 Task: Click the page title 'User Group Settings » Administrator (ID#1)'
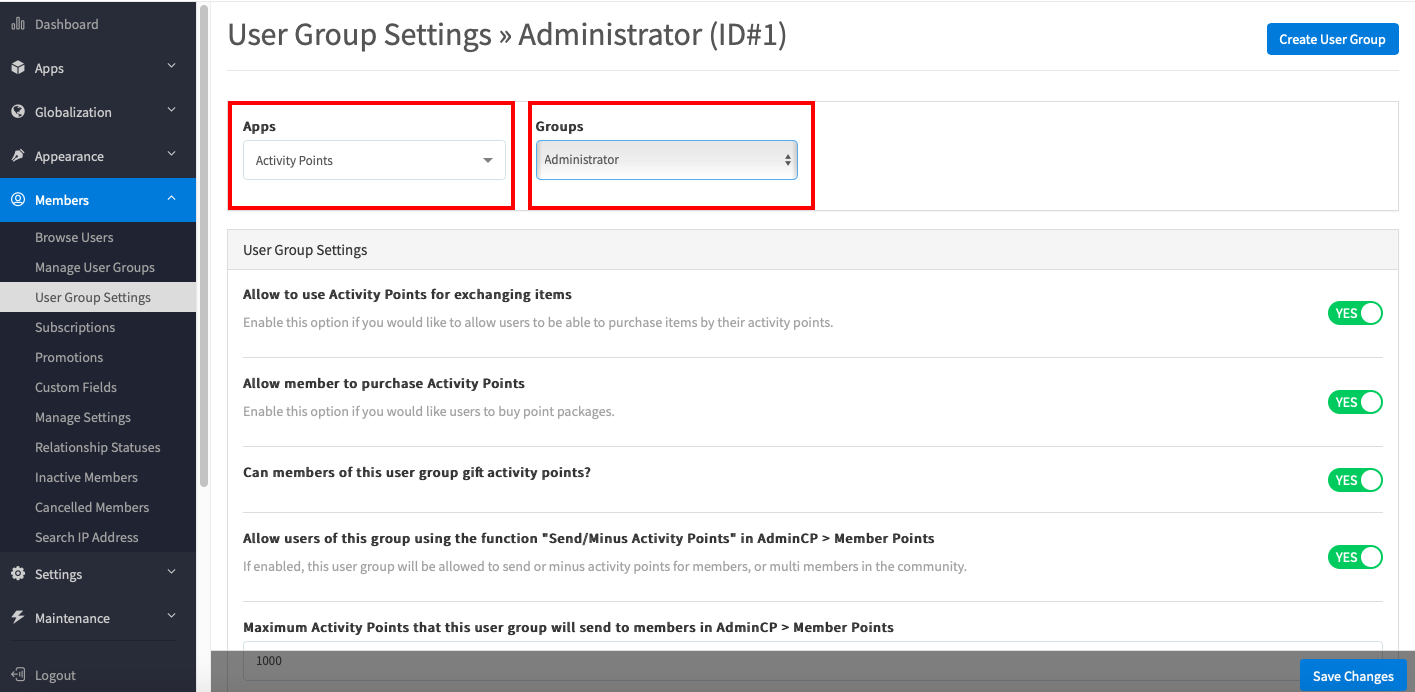tap(507, 35)
